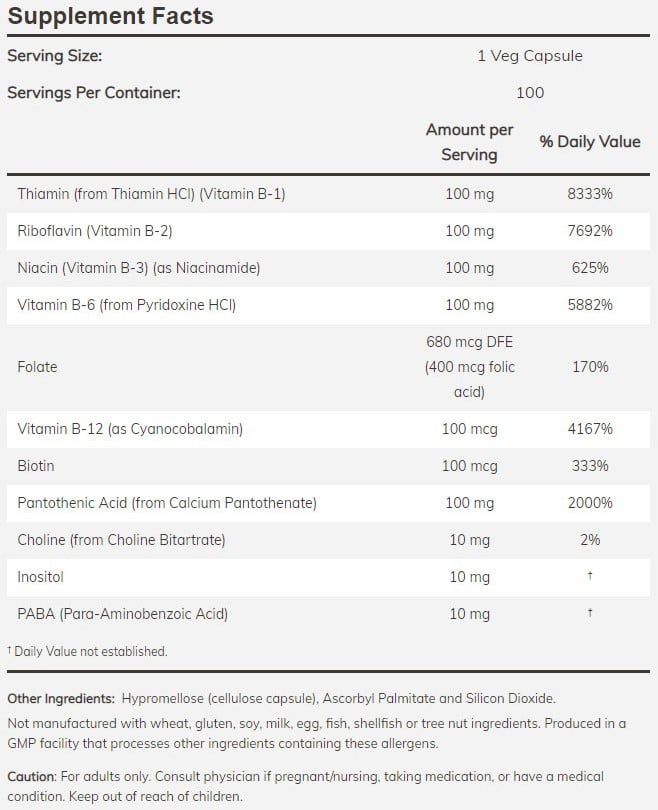Click the Choline (from Choline Bitartrate) label
The height and width of the screenshot is (810, 658).
121,540
